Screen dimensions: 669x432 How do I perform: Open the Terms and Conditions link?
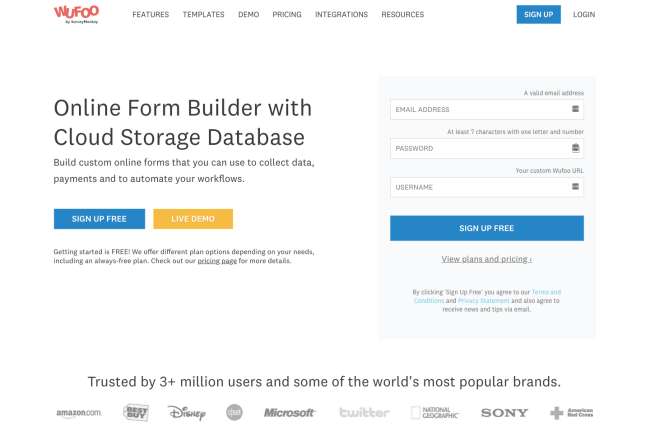(x=488, y=296)
